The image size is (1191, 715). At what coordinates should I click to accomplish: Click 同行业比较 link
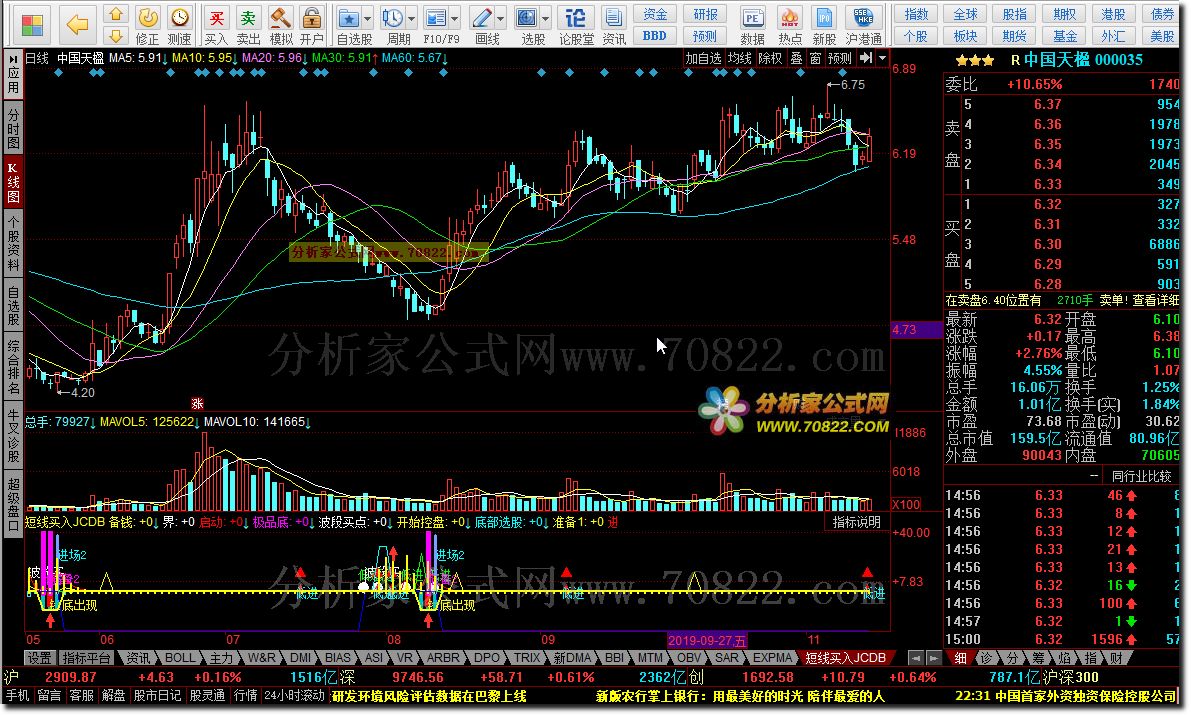click(1142, 476)
